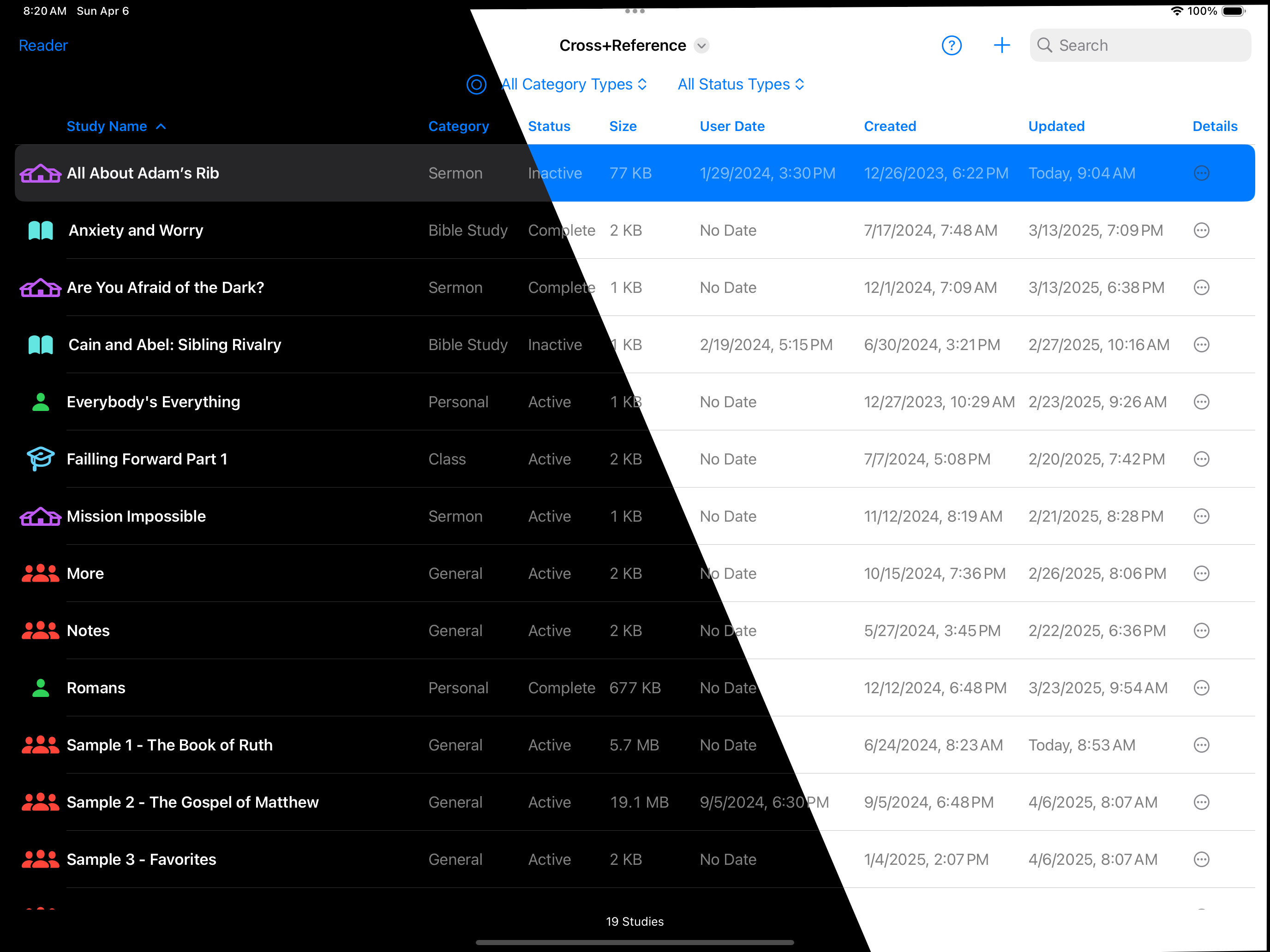Click the church icon for Mission Impossible
The height and width of the screenshot is (952, 1270).
40,517
